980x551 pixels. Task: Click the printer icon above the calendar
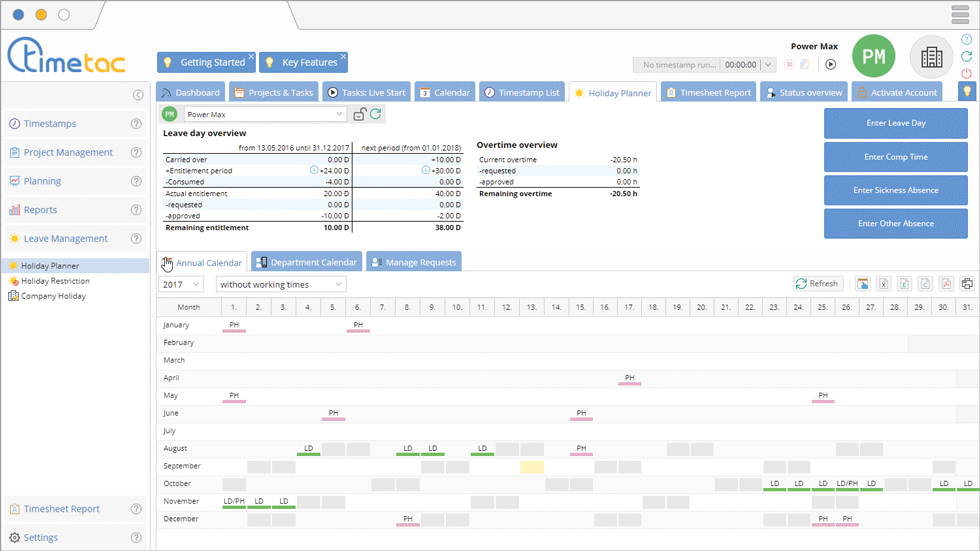click(x=967, y=284)
